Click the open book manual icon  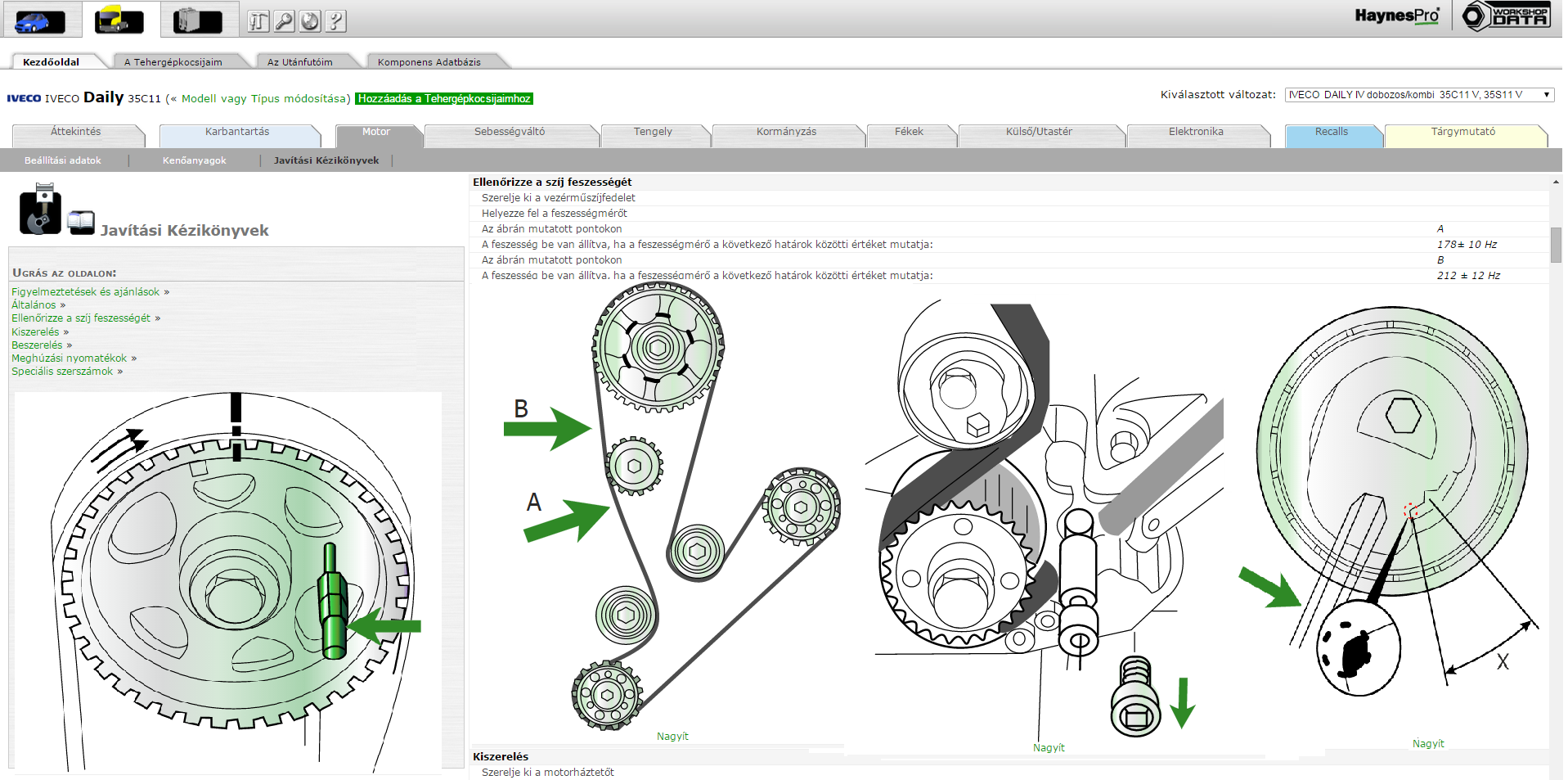click(81, 222)
